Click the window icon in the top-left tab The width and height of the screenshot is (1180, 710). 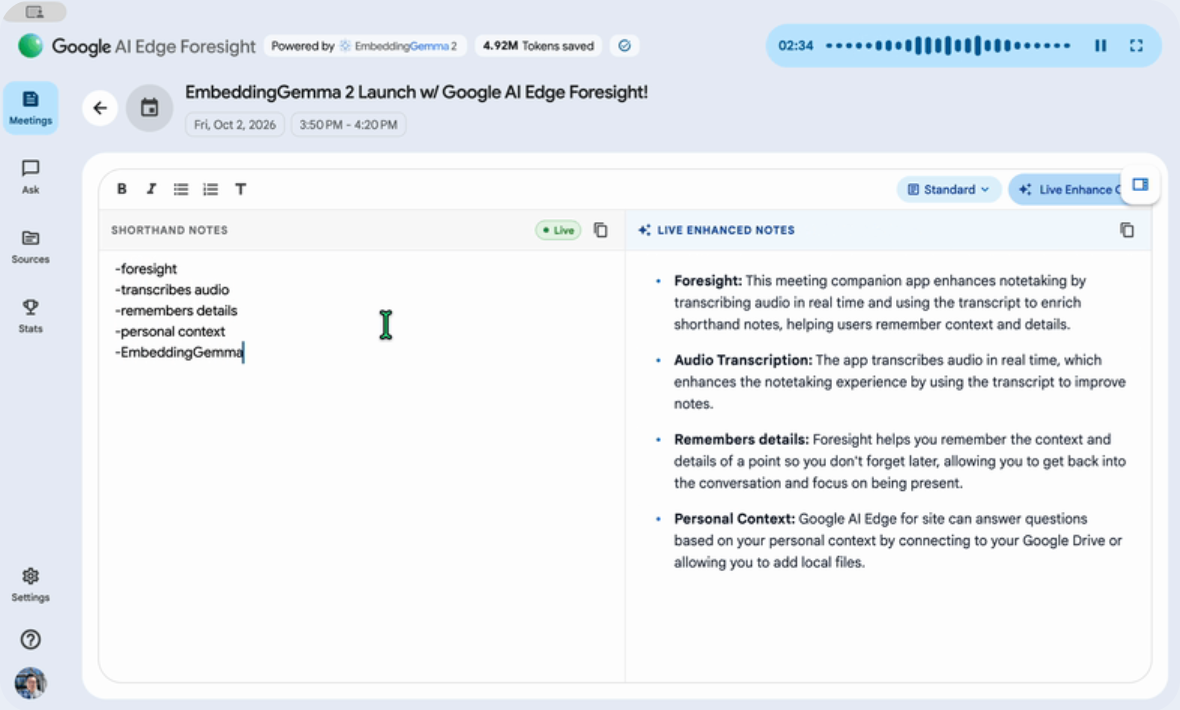(35, 11)
